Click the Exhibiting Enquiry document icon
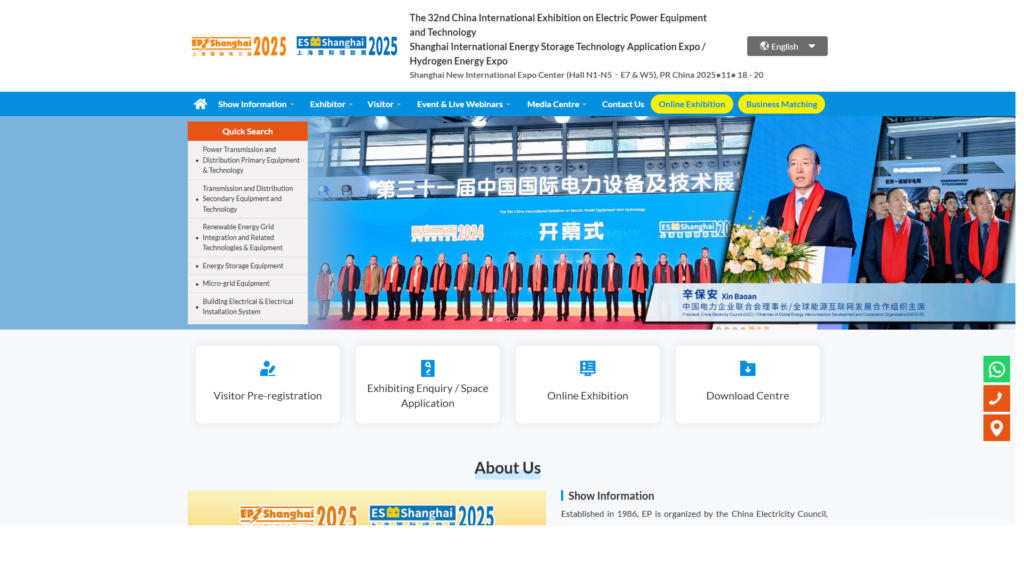The height and width of the screenshot is (576, 1024). coord(427,368)
